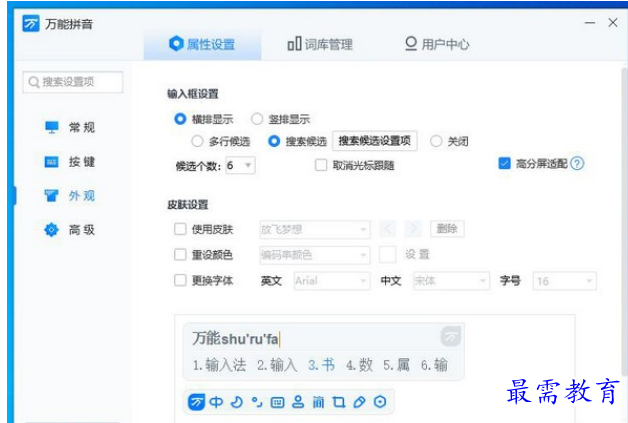
Task: Click the 常规 monitor icon in the sidebar
Action: point(52,127)
